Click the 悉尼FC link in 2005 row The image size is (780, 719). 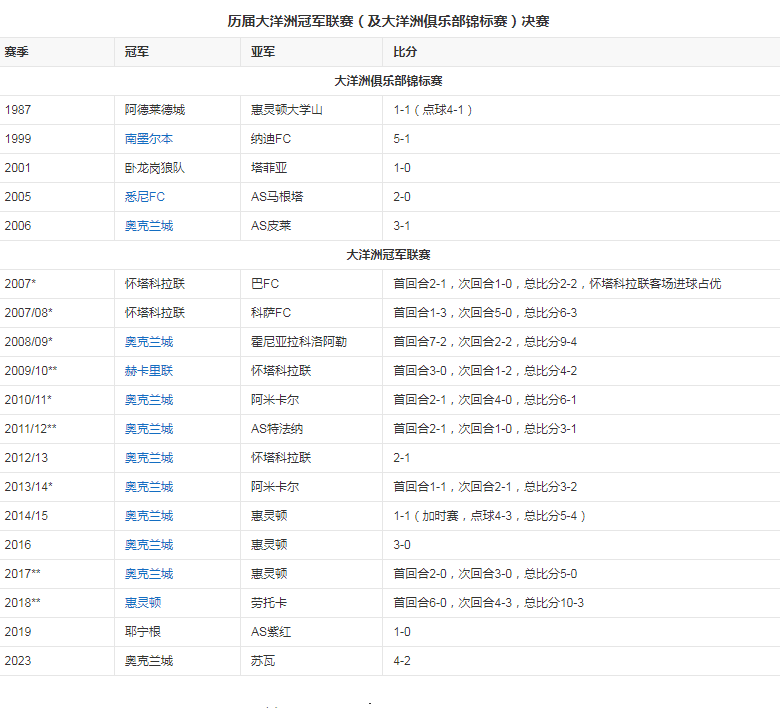(144, 197)
